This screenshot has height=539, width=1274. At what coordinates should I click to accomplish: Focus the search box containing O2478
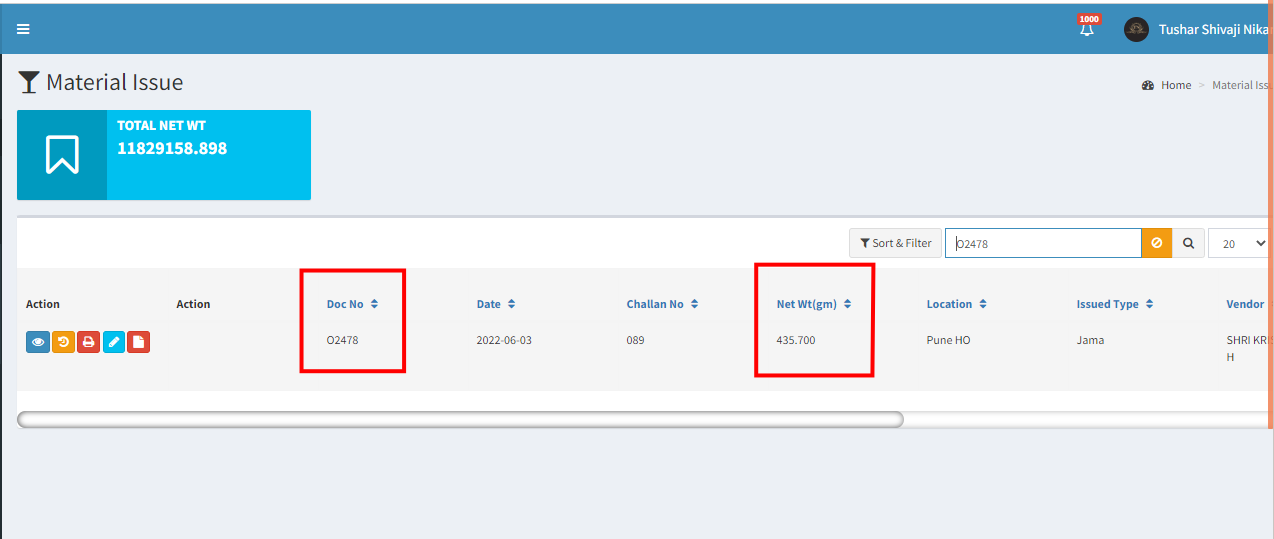click(1043, 243)
